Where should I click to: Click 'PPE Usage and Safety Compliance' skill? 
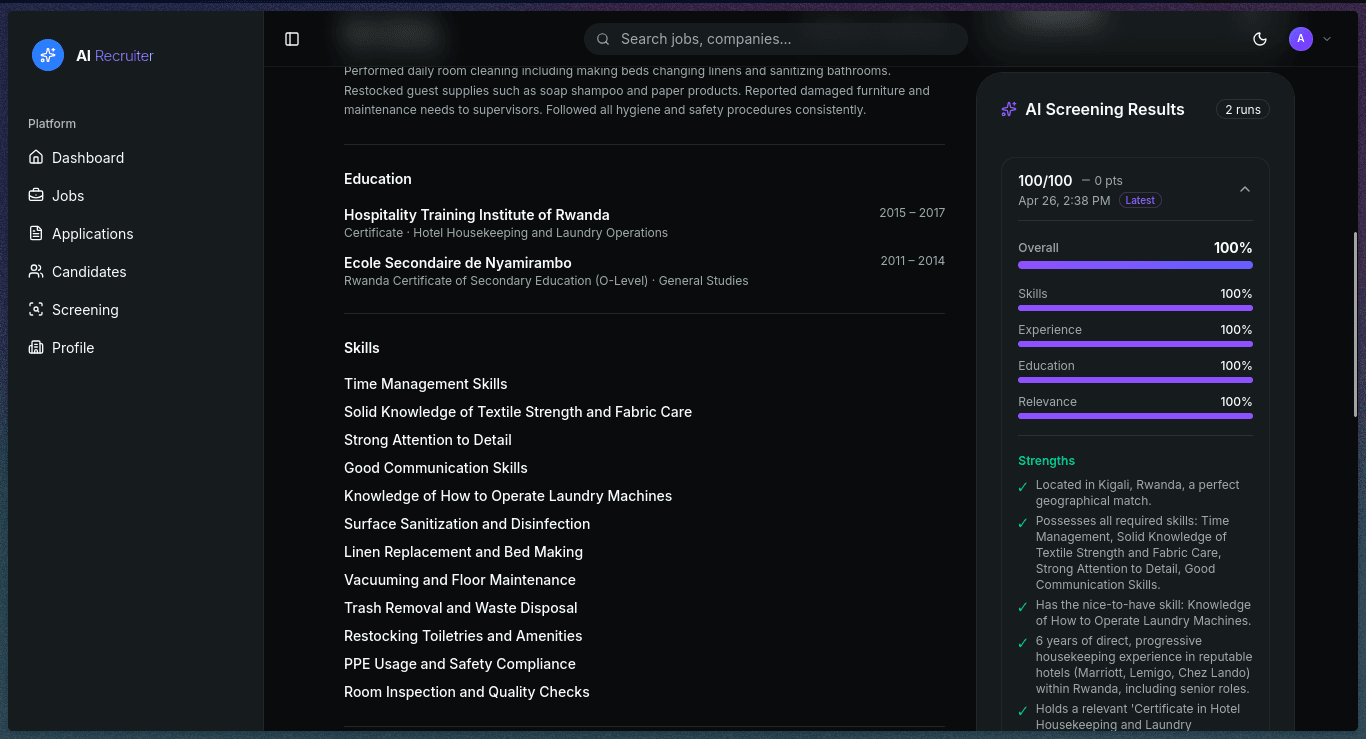(460, 664)
